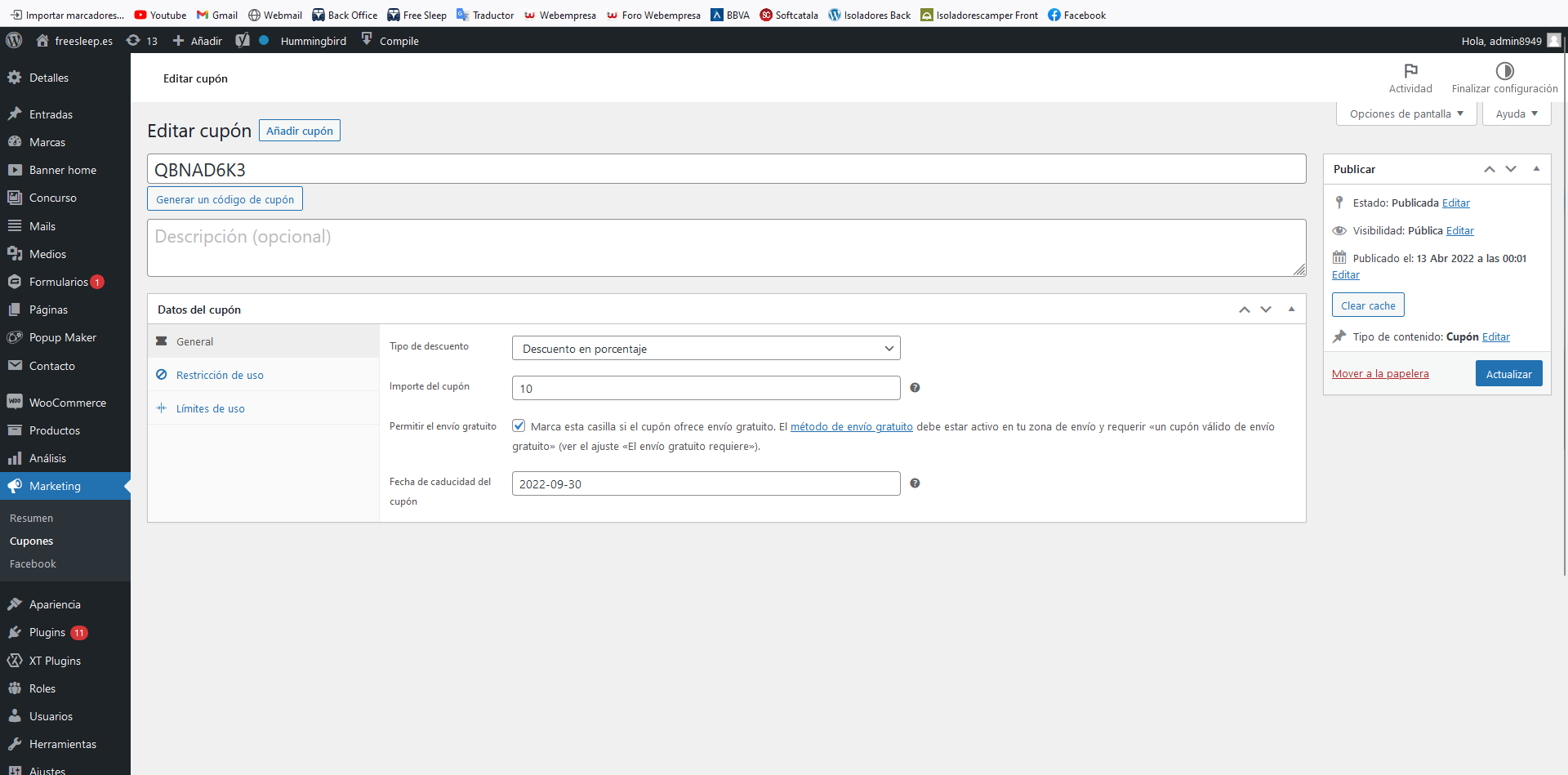Click the Importe del cupón field

(x=706, y=388)
